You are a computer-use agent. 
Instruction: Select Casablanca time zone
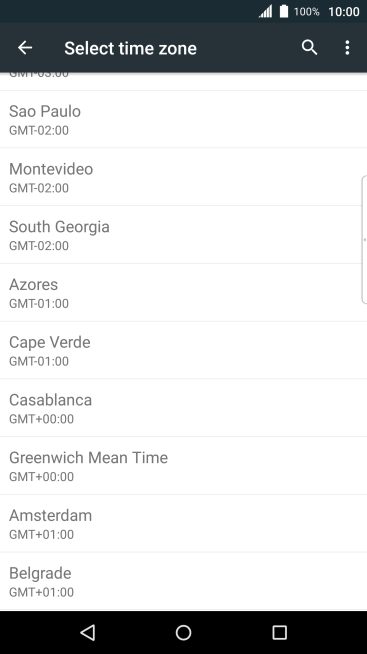coord(184,408)
